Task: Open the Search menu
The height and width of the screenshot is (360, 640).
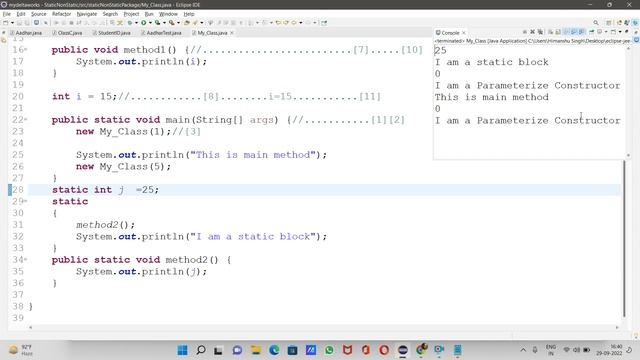Action: point(110,14)
